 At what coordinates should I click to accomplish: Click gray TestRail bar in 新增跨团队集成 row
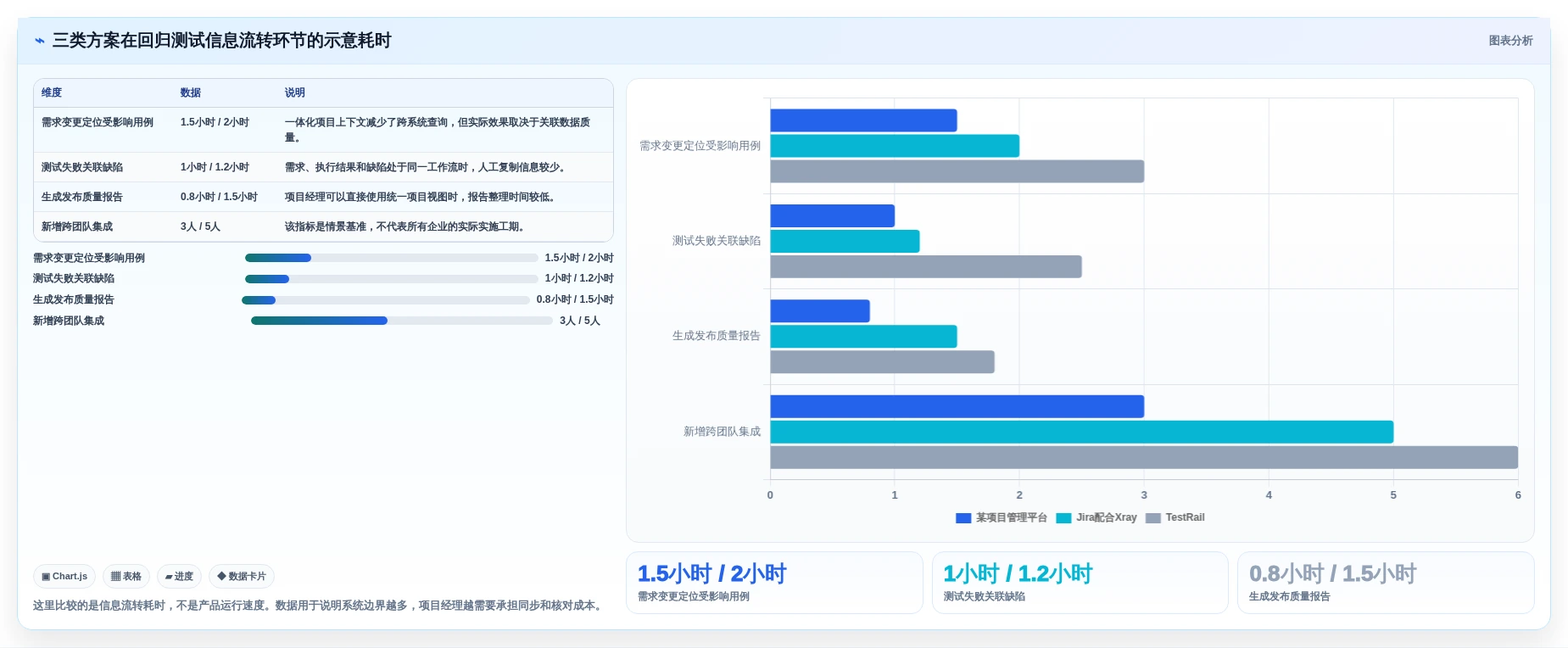coord(1144,457)
